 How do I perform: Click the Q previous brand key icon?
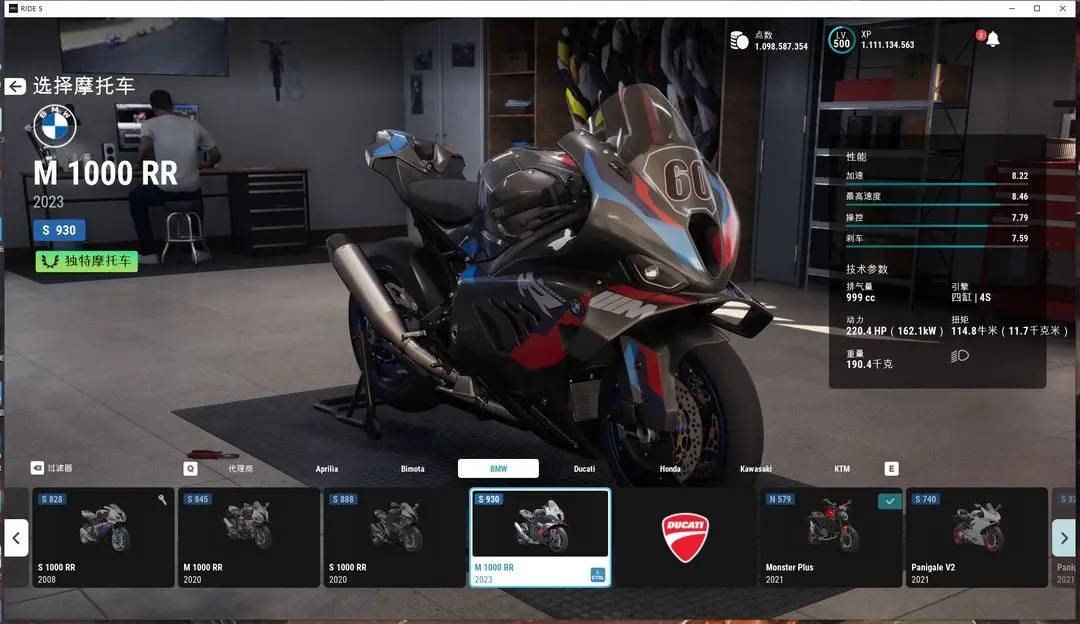191,468
